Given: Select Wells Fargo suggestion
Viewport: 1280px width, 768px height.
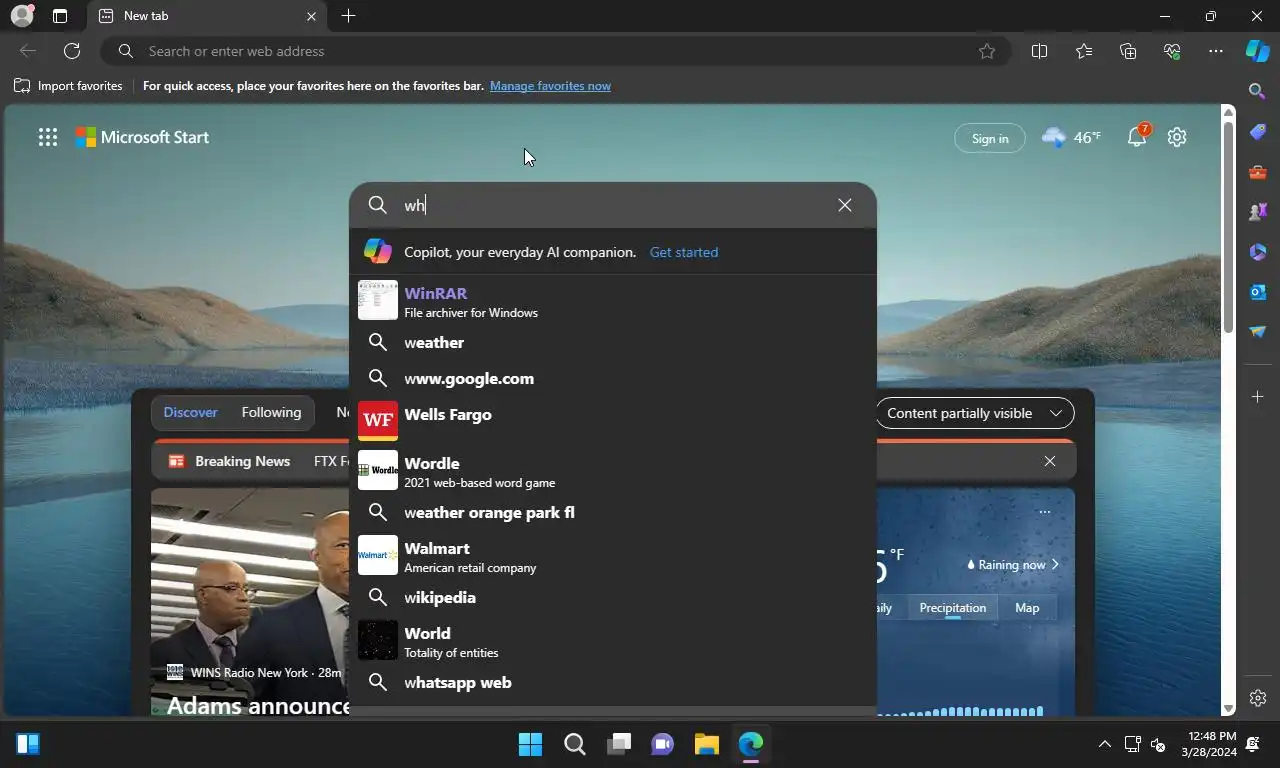Looking at the screenshot, I should coord(613,420).
